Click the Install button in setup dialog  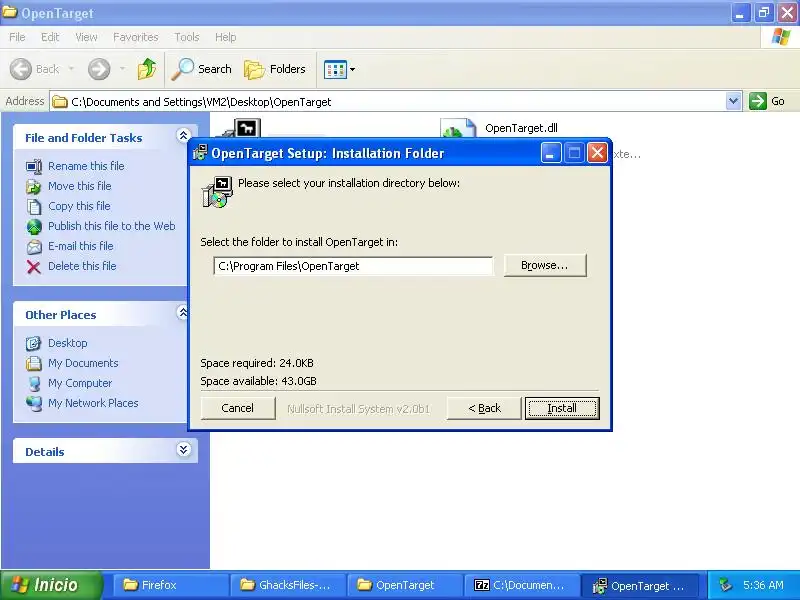click(x=562, y=408)
